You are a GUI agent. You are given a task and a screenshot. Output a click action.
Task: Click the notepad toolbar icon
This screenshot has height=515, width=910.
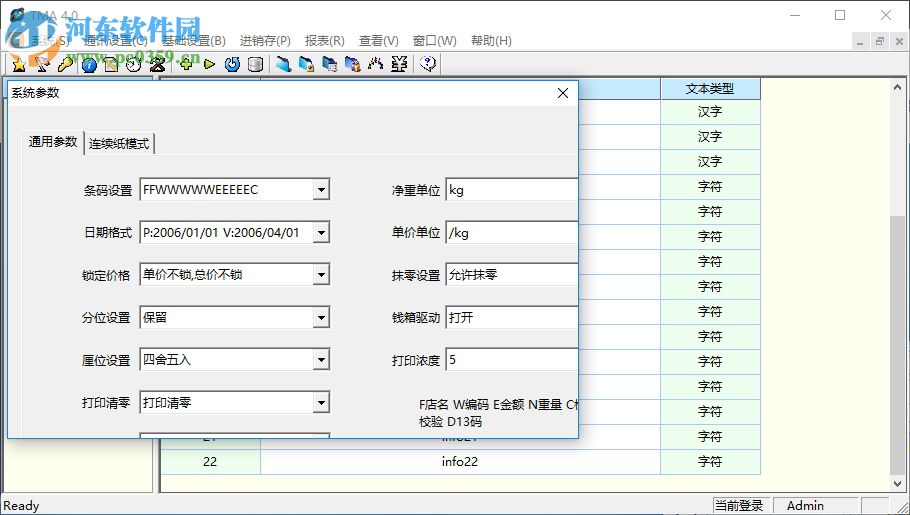coord(111,64)
